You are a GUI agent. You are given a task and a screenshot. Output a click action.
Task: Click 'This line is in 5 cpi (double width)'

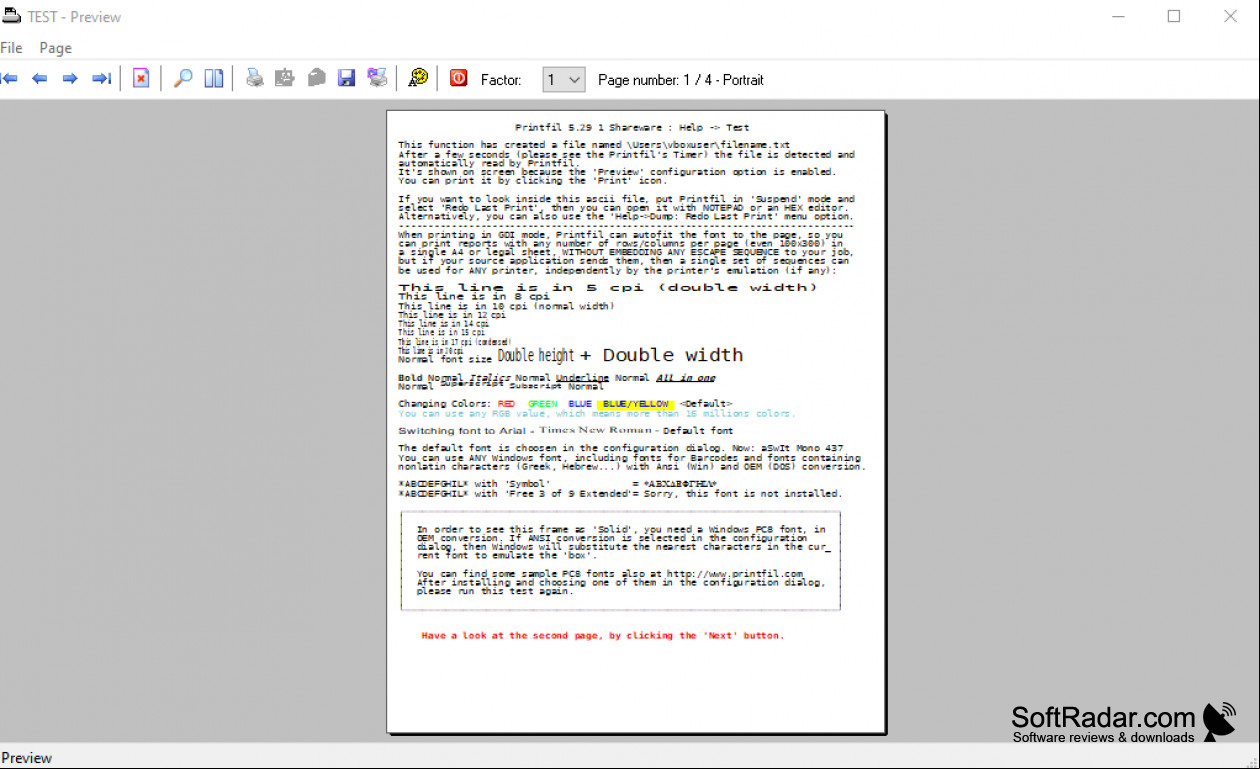click(x=608, y=288)
